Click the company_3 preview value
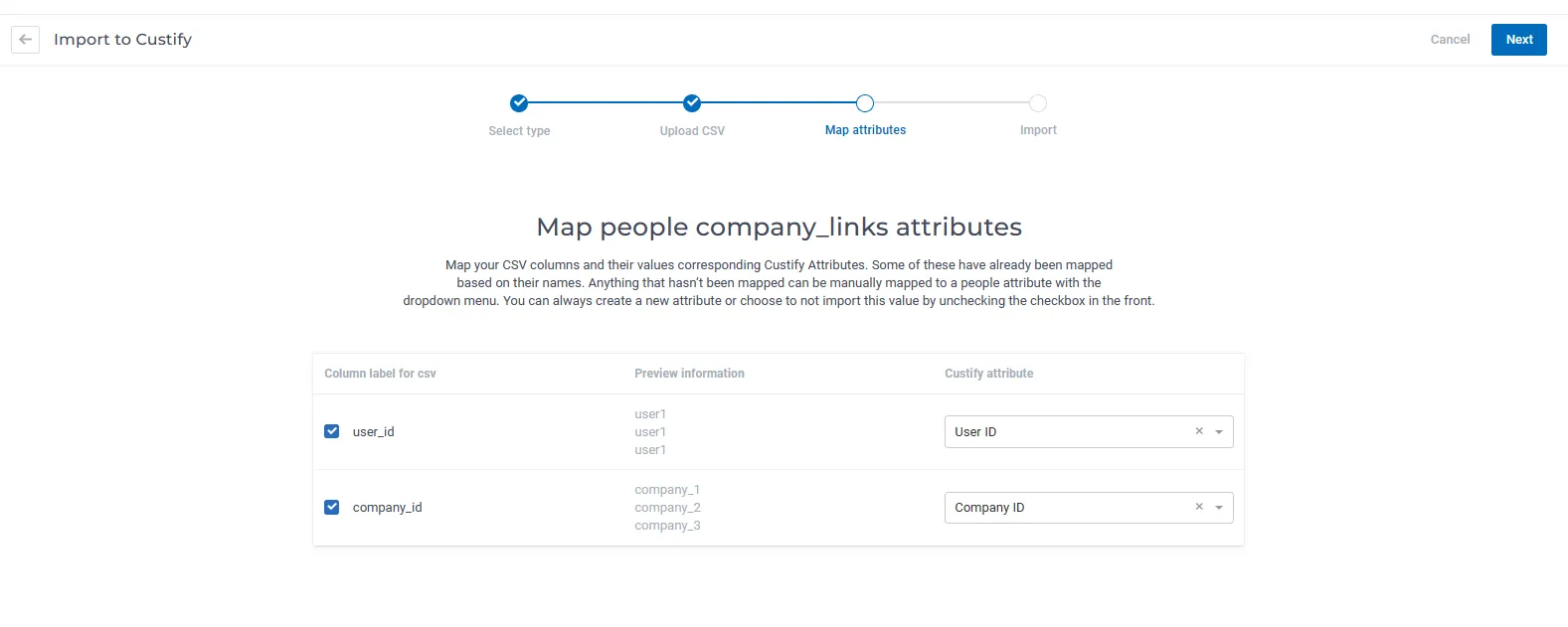This screenshot has width=1568, height=627. coord(667,526)
